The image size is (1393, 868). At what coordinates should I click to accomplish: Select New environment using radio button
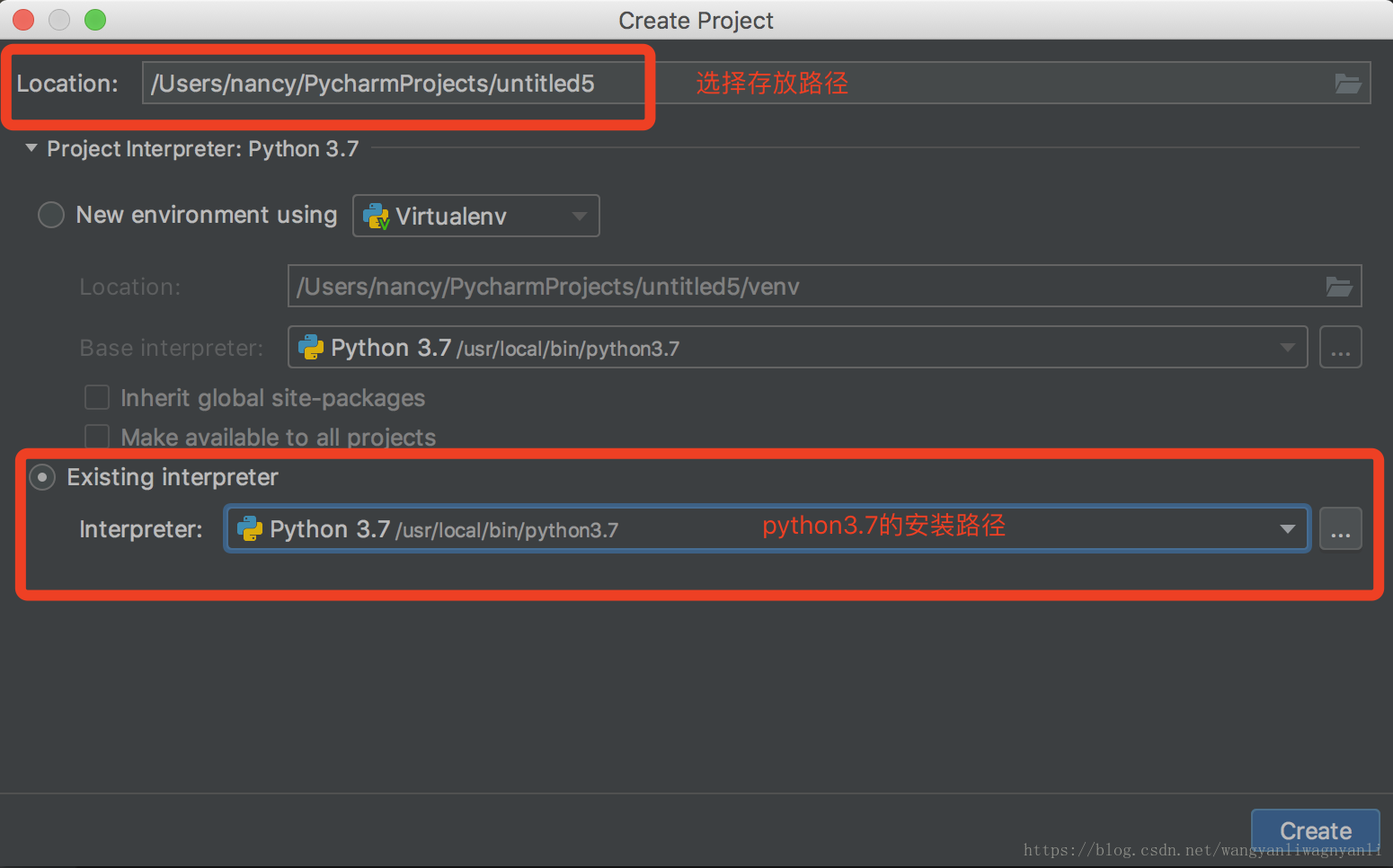[x=51, y=215]
